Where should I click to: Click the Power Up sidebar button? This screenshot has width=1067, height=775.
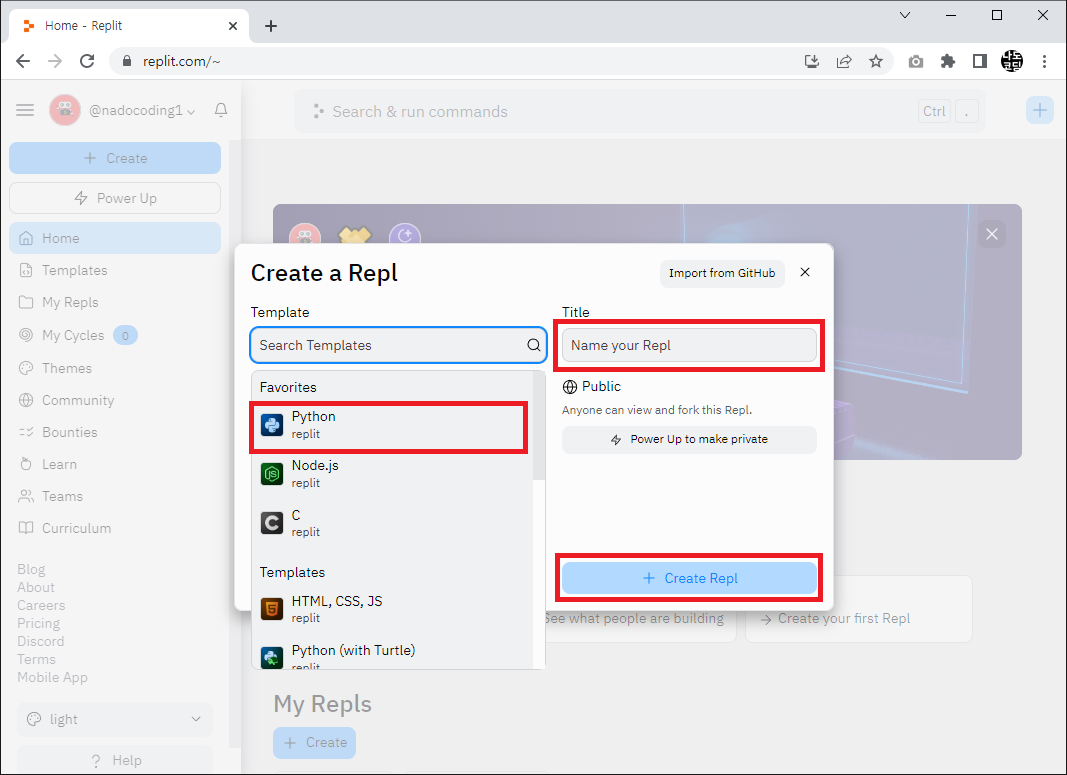[115, 198]
